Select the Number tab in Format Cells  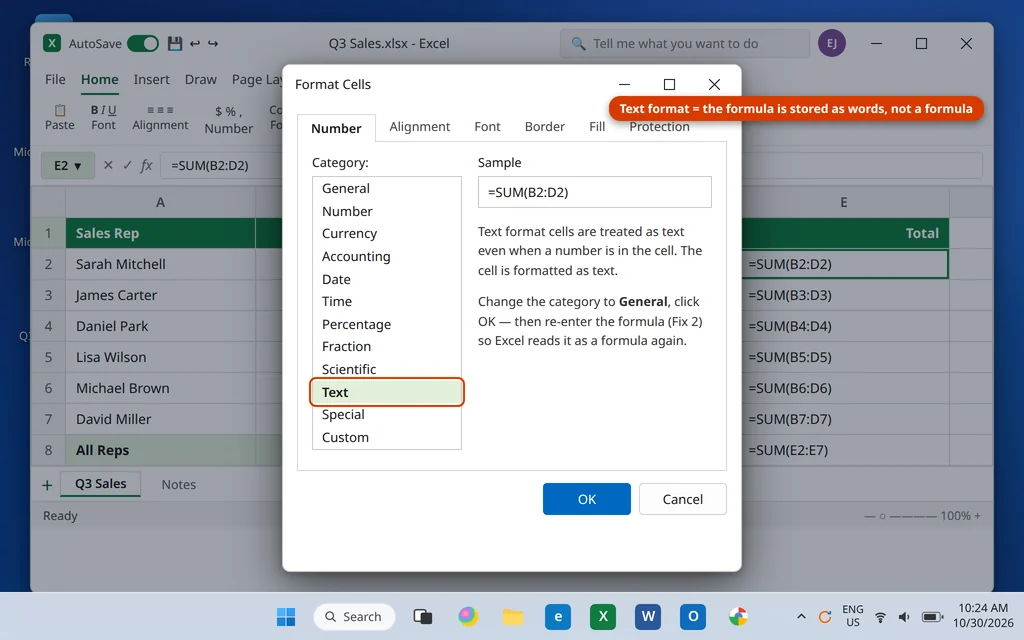[x=336, y=128]
